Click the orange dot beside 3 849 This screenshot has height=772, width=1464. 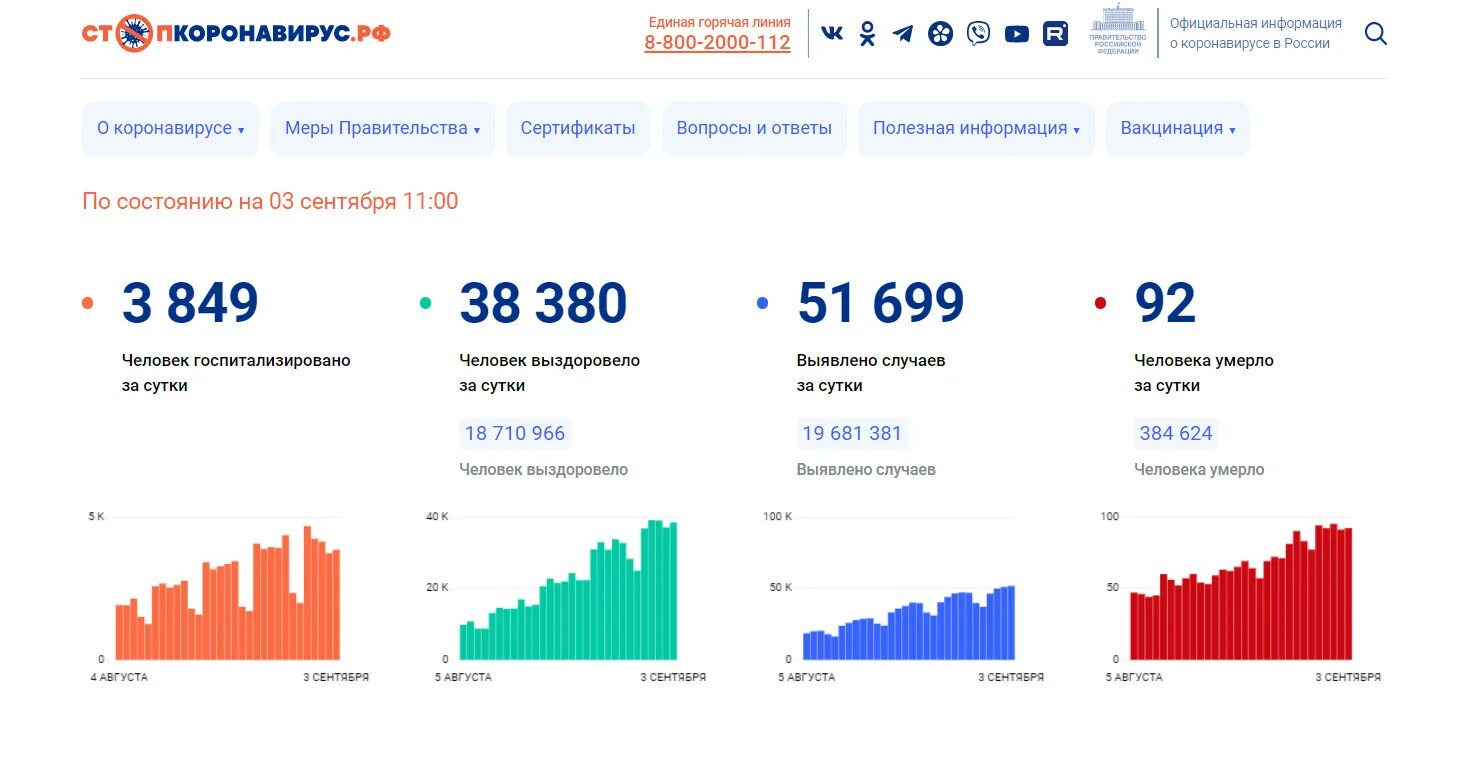pyautogui.click(x=88, y=303)
